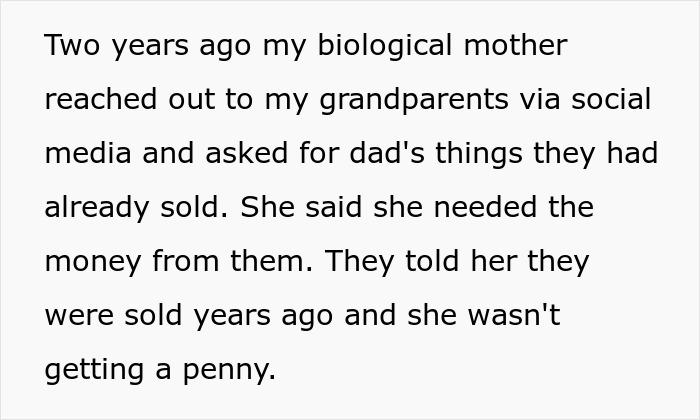Click the word "reached"
This screenshot has height=420, width=700.
pyautogui.click(x=102, y=100)
